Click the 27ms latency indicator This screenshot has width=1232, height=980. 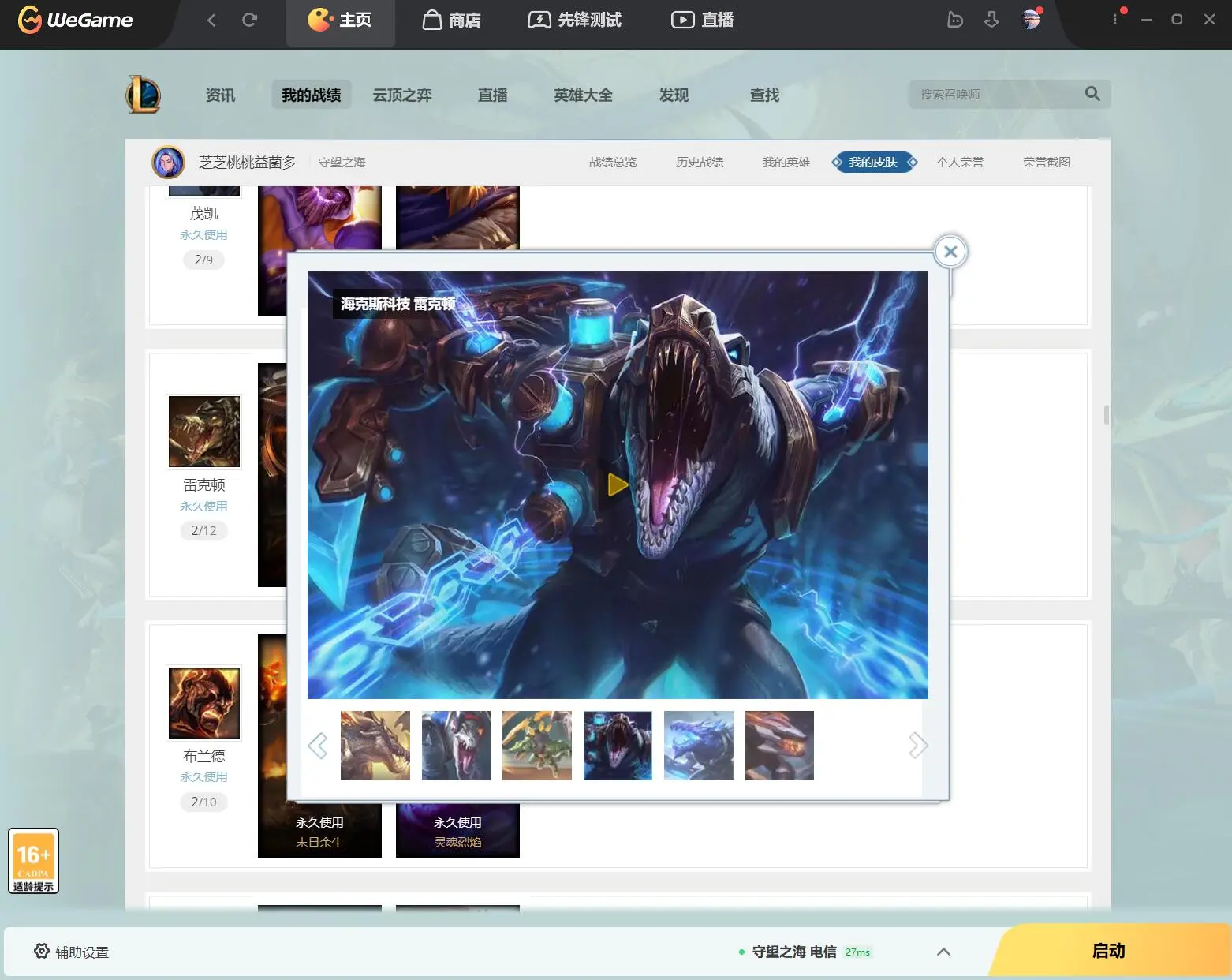point(857,952)
